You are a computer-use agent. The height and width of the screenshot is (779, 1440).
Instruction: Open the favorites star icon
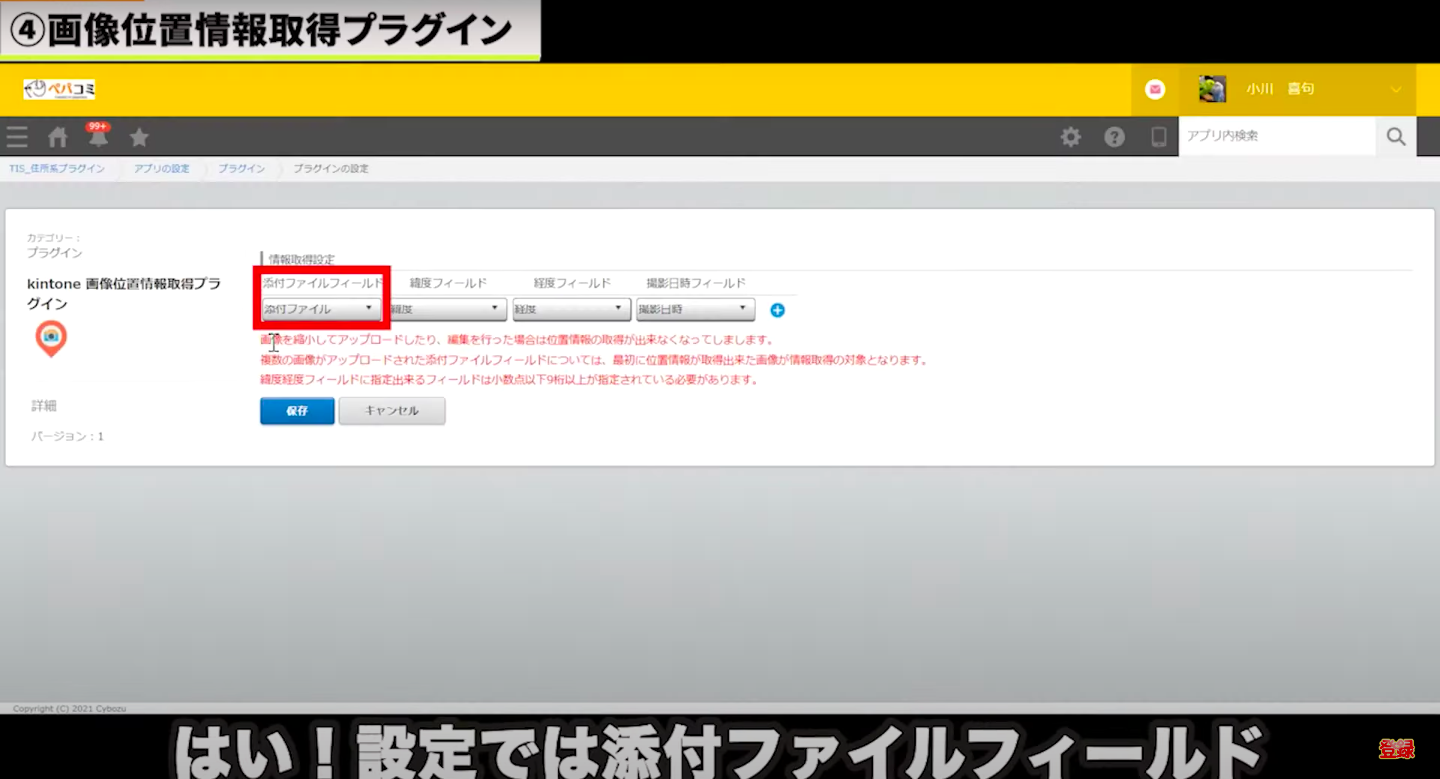coord(139,137)
